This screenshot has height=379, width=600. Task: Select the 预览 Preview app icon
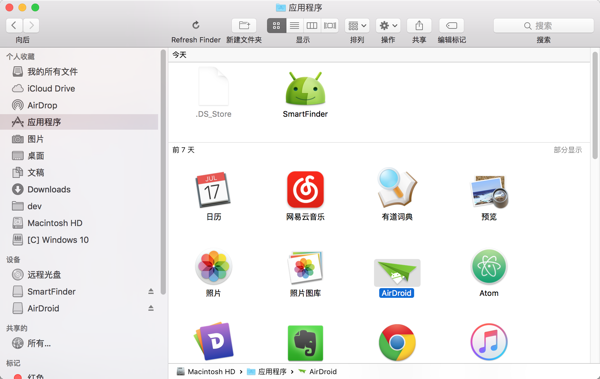489,191
